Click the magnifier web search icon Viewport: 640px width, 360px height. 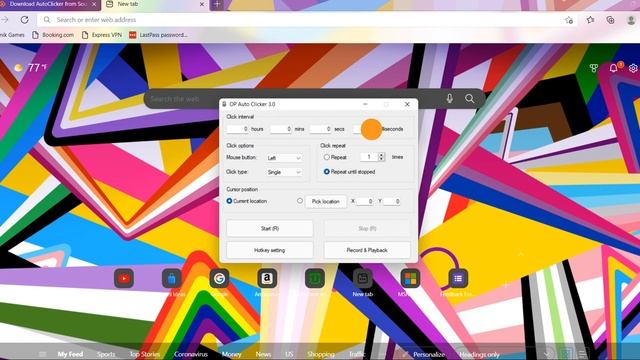click(470, 99)
